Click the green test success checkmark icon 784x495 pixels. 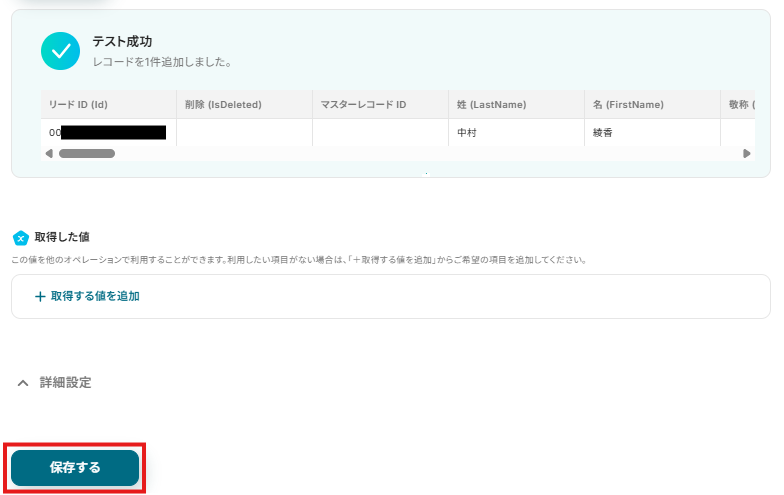point(60,51)
